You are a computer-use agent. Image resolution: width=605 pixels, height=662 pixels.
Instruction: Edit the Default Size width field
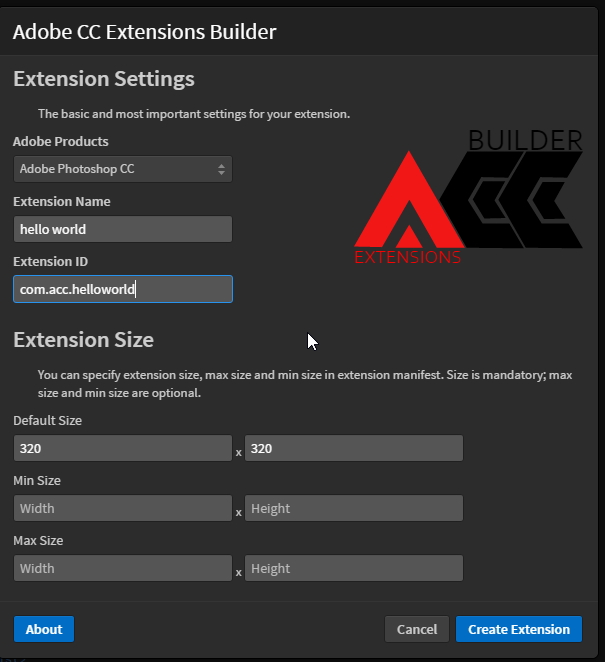(x=123, y=448)
